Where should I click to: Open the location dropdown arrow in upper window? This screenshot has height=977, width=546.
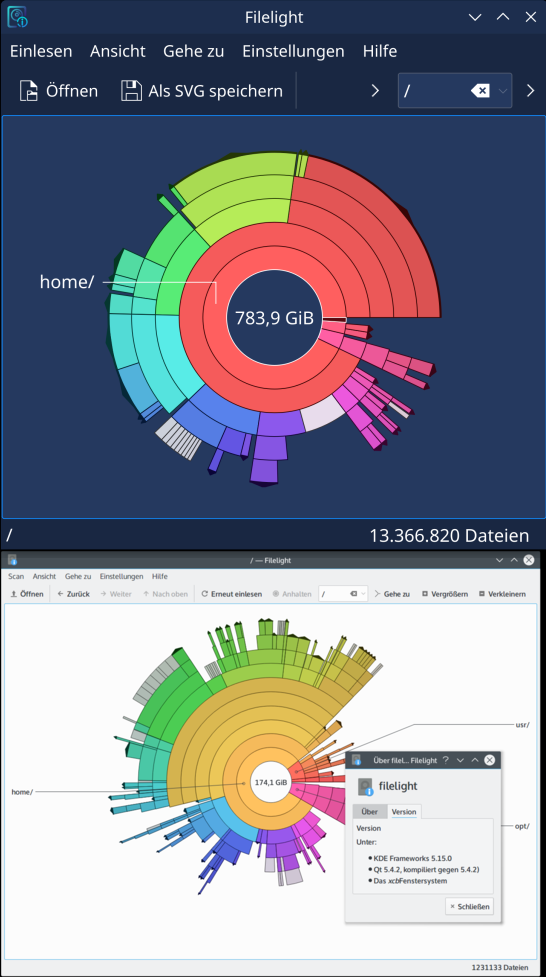[x=502, y=91]
